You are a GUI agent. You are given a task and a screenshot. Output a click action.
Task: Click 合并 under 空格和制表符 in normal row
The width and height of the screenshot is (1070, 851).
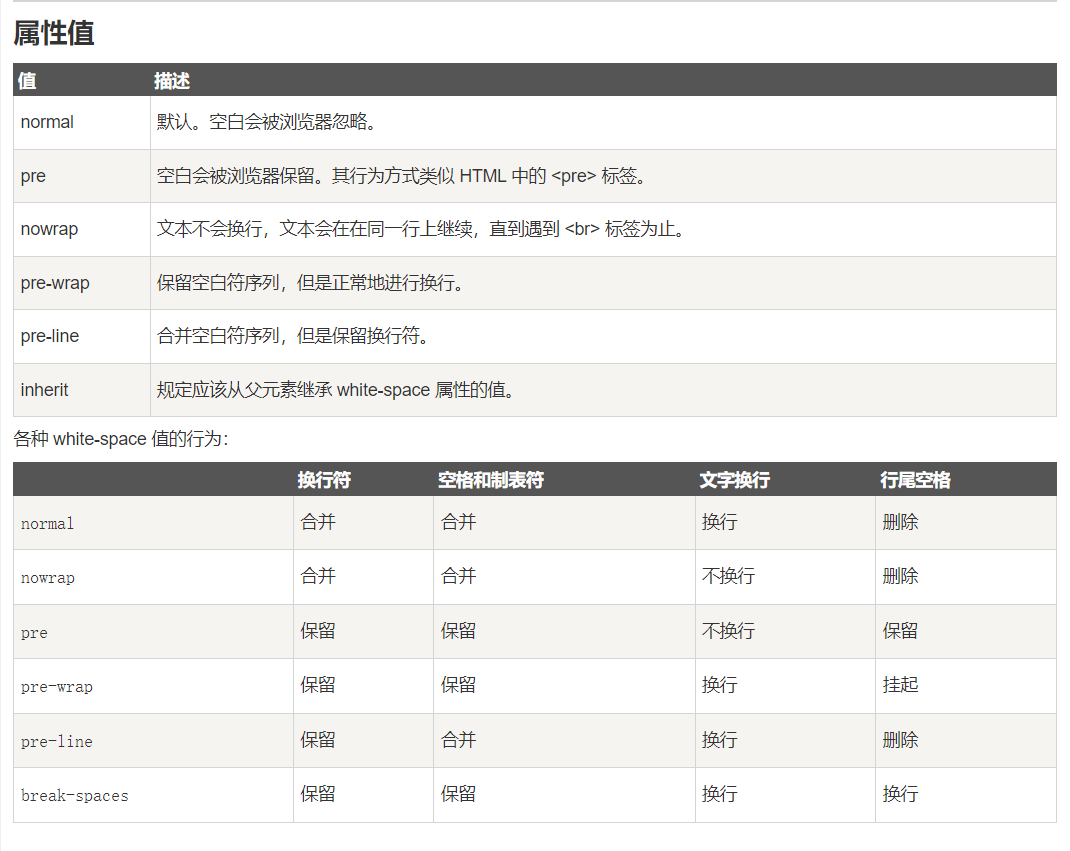459,523
